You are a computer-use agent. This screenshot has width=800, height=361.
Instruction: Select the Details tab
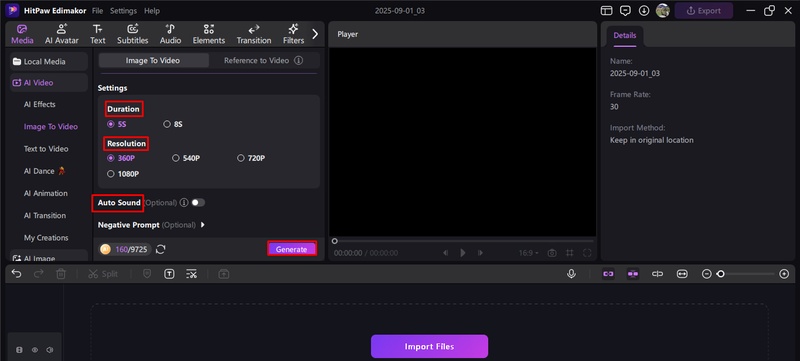(624, 36)
